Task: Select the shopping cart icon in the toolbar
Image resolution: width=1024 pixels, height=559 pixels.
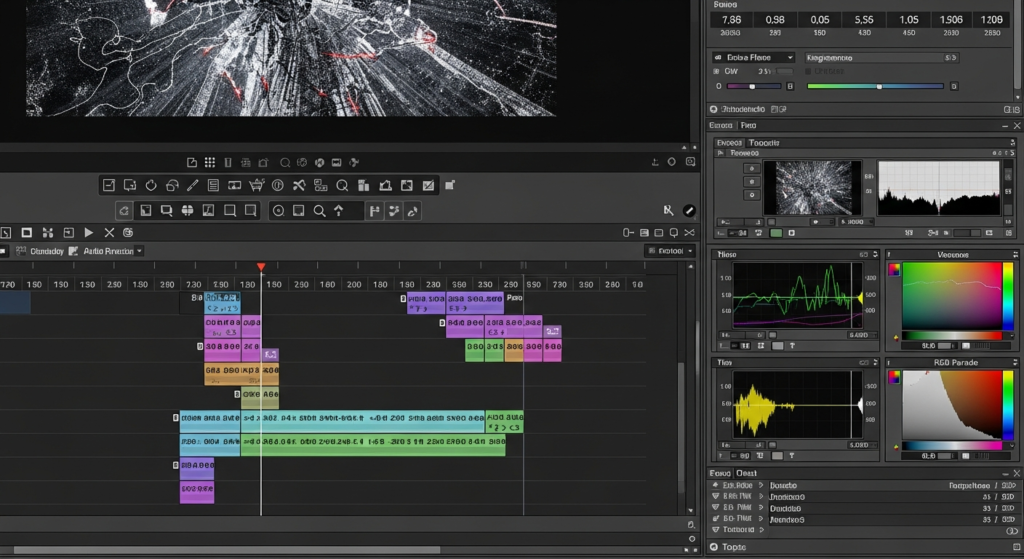Action: coord(256,185)
